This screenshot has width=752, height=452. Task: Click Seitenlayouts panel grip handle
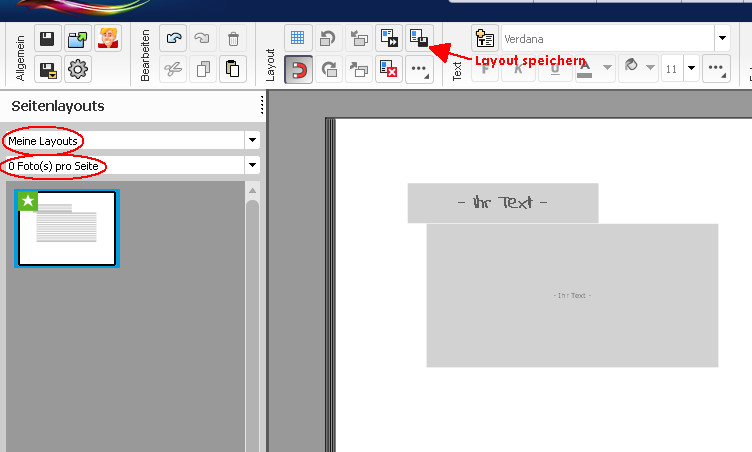tap(262, 105)
